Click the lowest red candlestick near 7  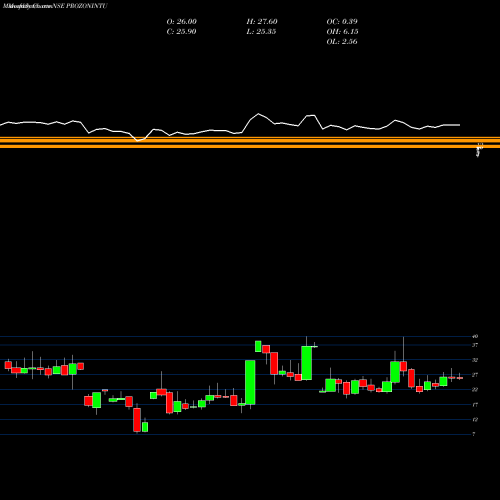click(137, 420)
